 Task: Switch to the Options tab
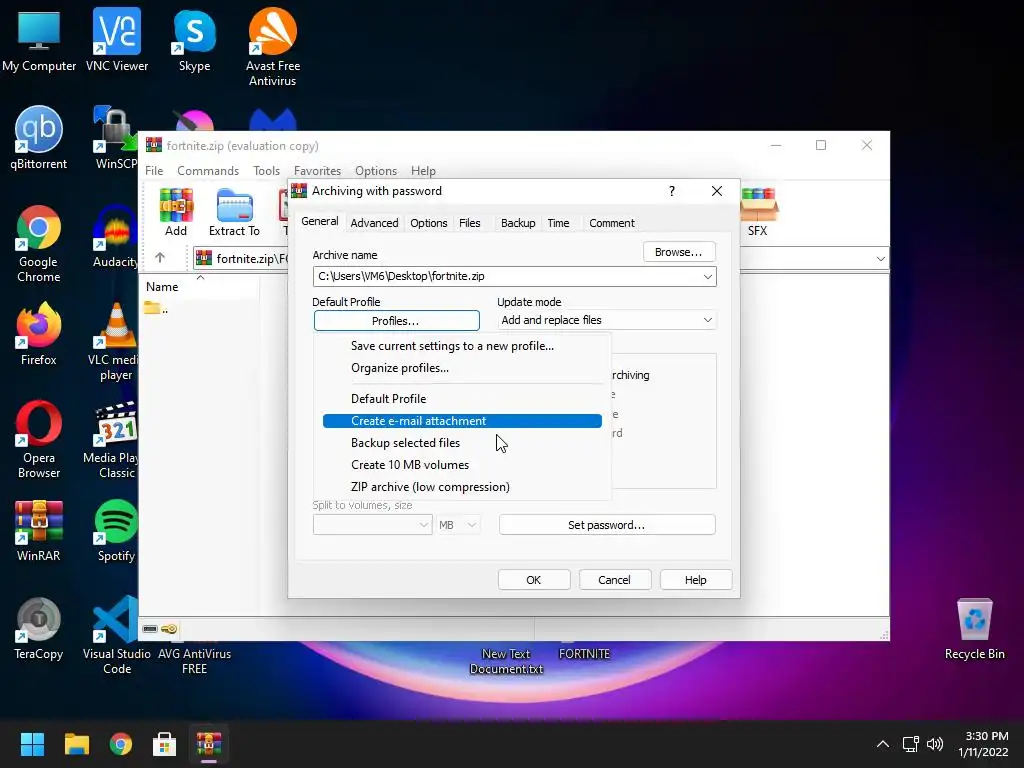(x=428, y=223)
